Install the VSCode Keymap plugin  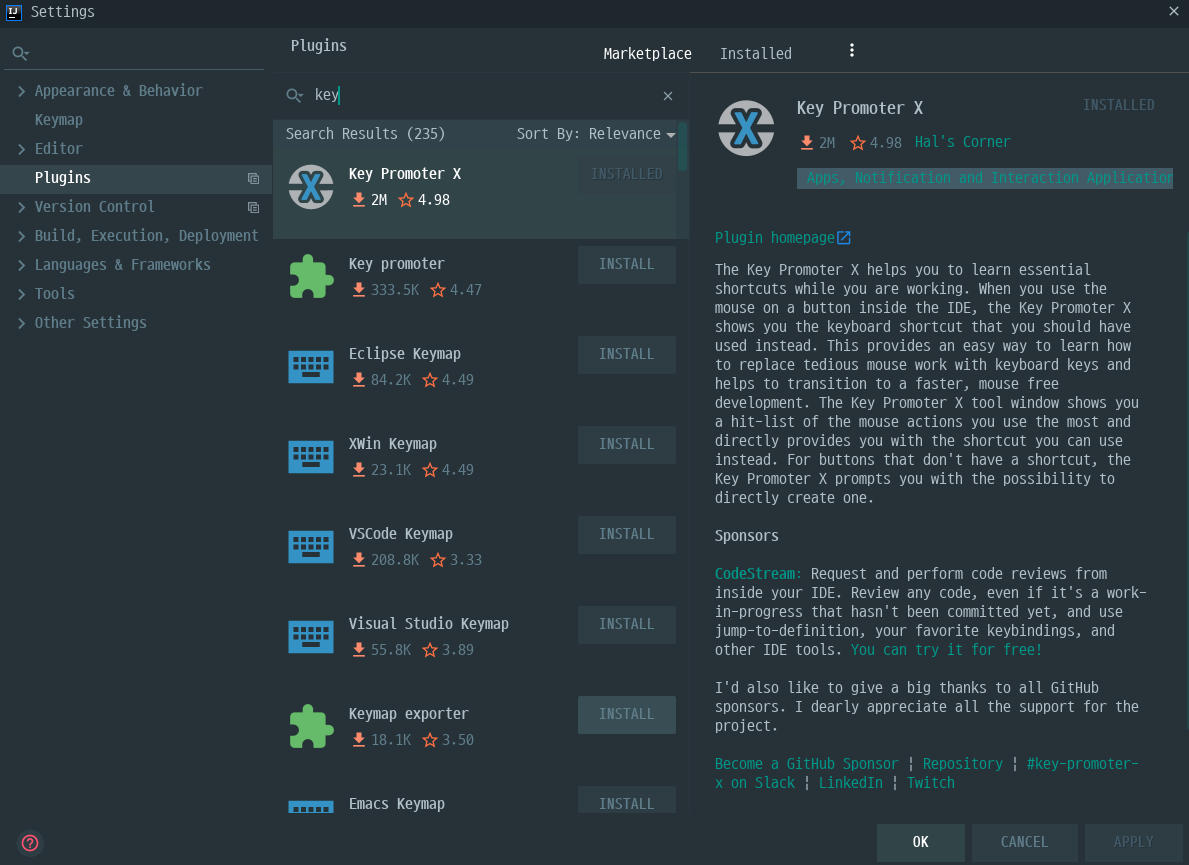[x=626, y=534]
